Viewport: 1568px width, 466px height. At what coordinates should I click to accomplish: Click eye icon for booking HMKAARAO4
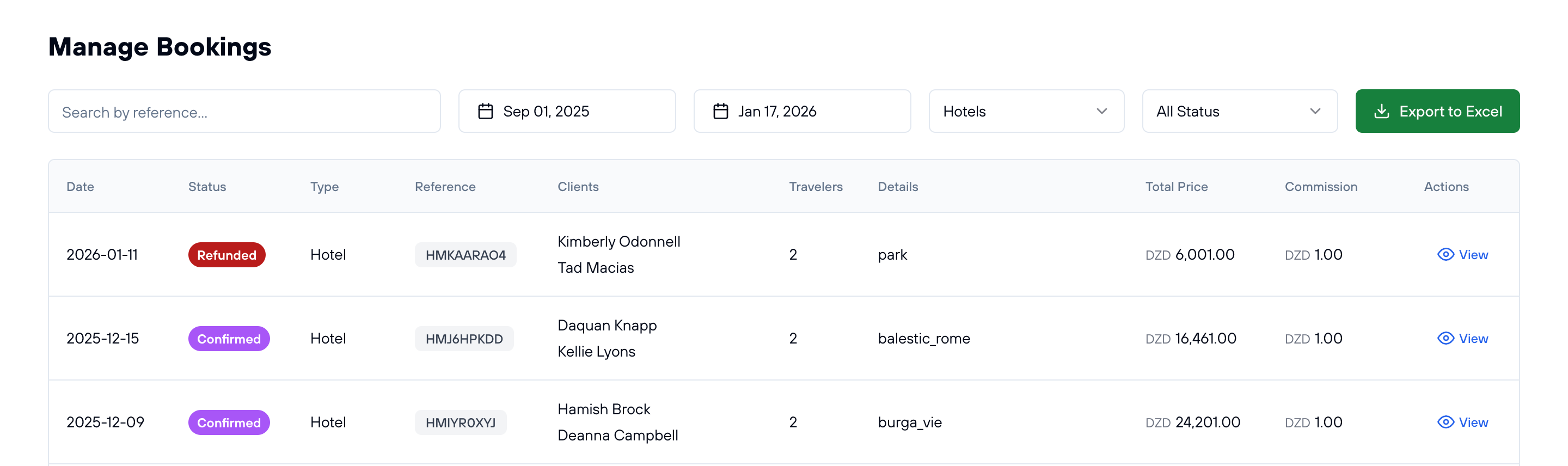click(x=1445, y=254)
